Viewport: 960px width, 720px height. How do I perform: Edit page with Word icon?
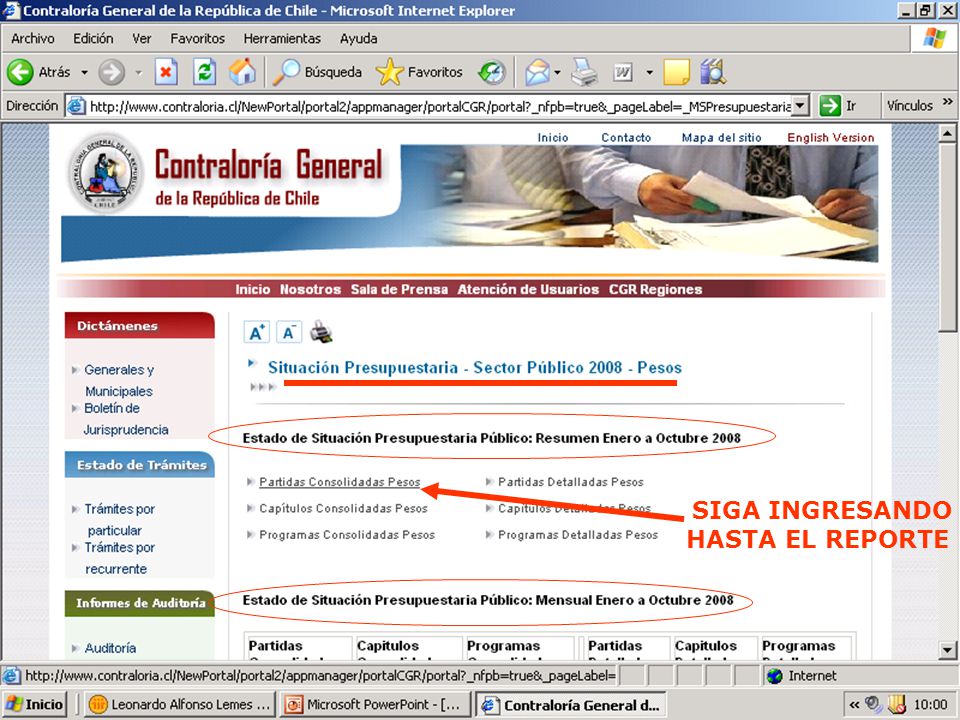tap(623, 73)
